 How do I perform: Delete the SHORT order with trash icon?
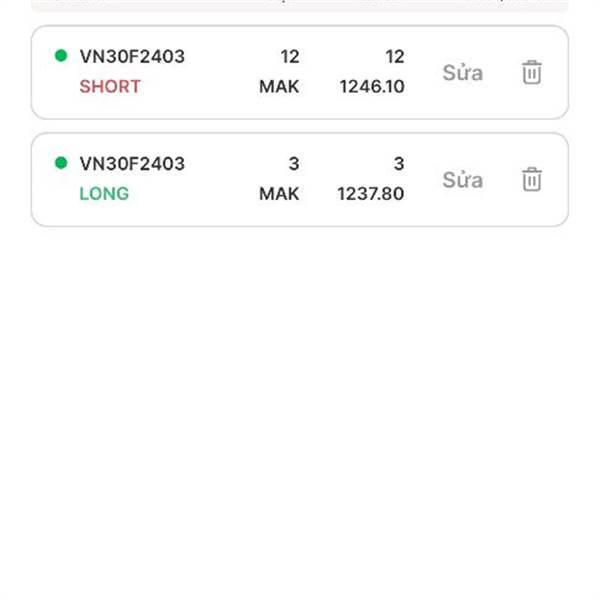532,72
